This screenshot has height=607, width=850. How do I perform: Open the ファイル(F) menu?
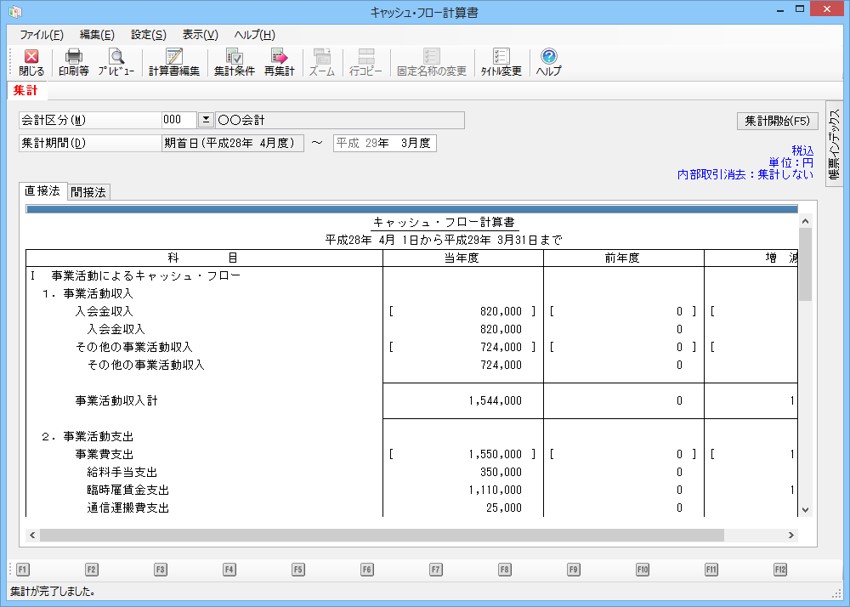pos(41,35)
